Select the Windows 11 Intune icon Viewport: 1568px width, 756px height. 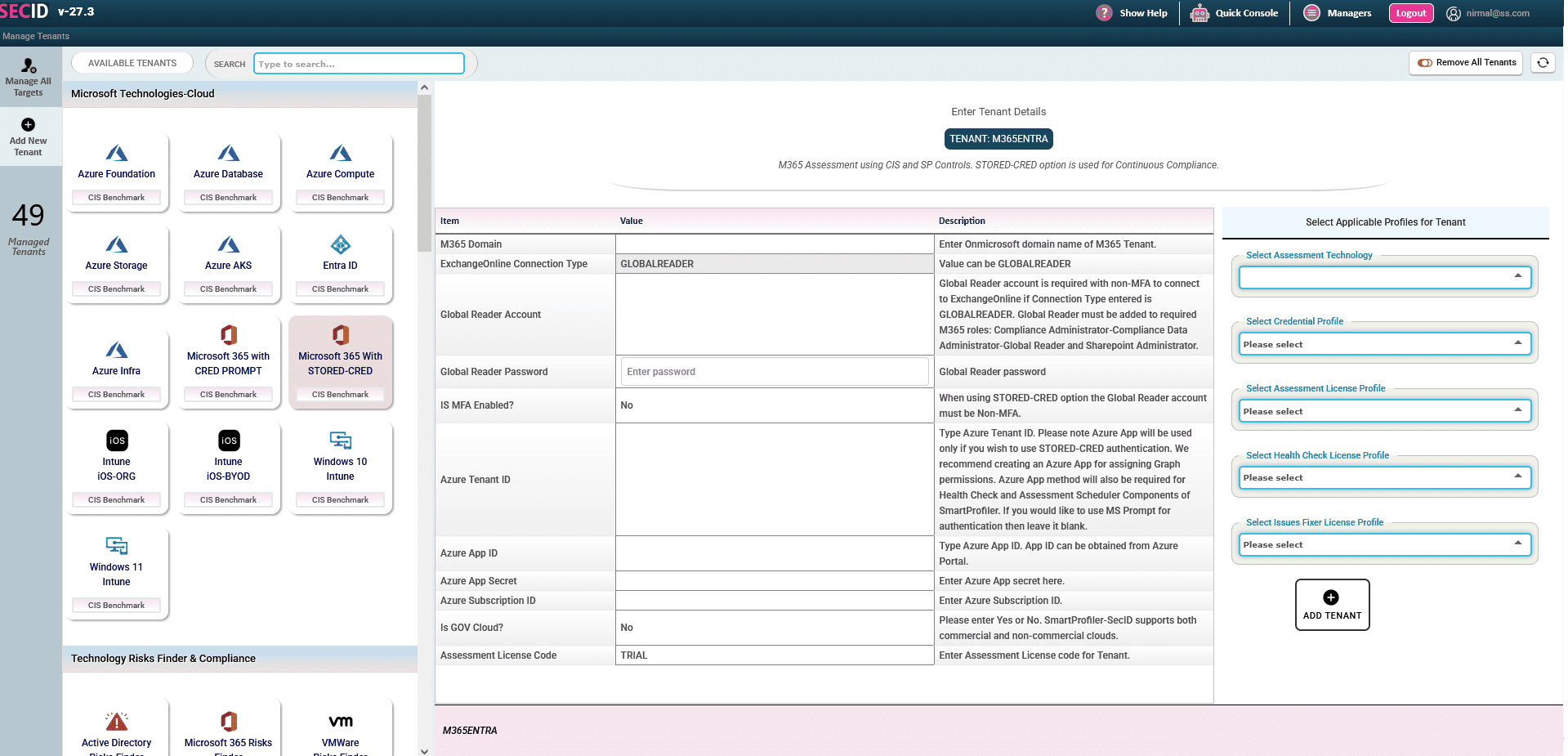117,546
